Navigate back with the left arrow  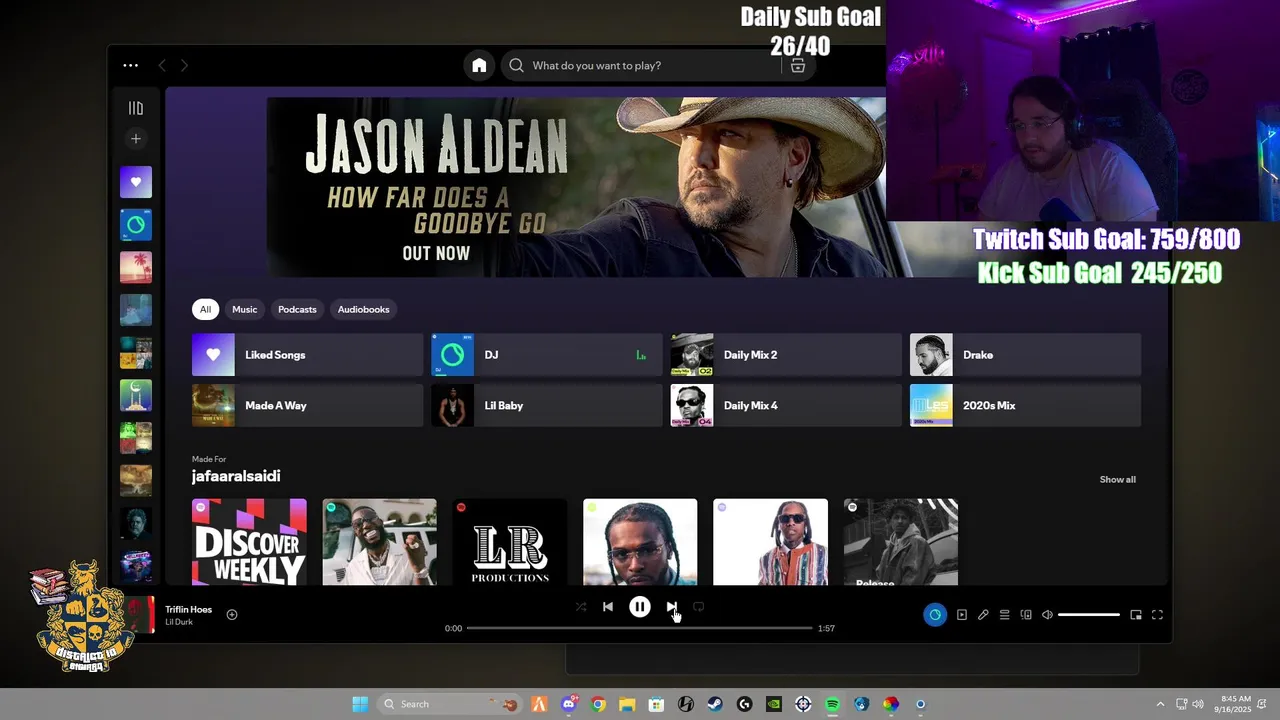[162, 65]
